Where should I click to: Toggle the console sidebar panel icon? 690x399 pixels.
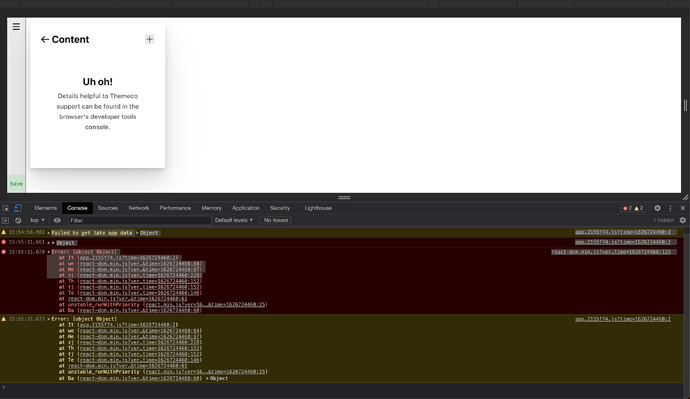coord(5,220)
